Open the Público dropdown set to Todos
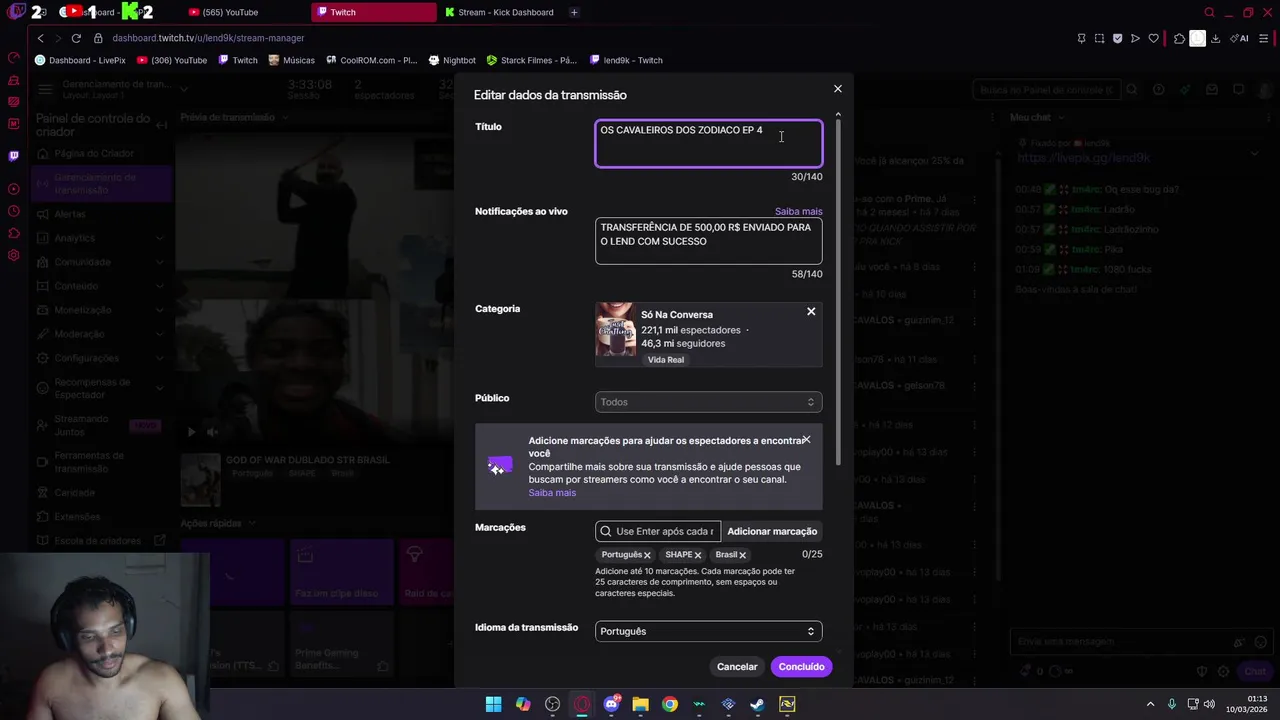Screen dimensions: 1280x720 click(708, 402)
